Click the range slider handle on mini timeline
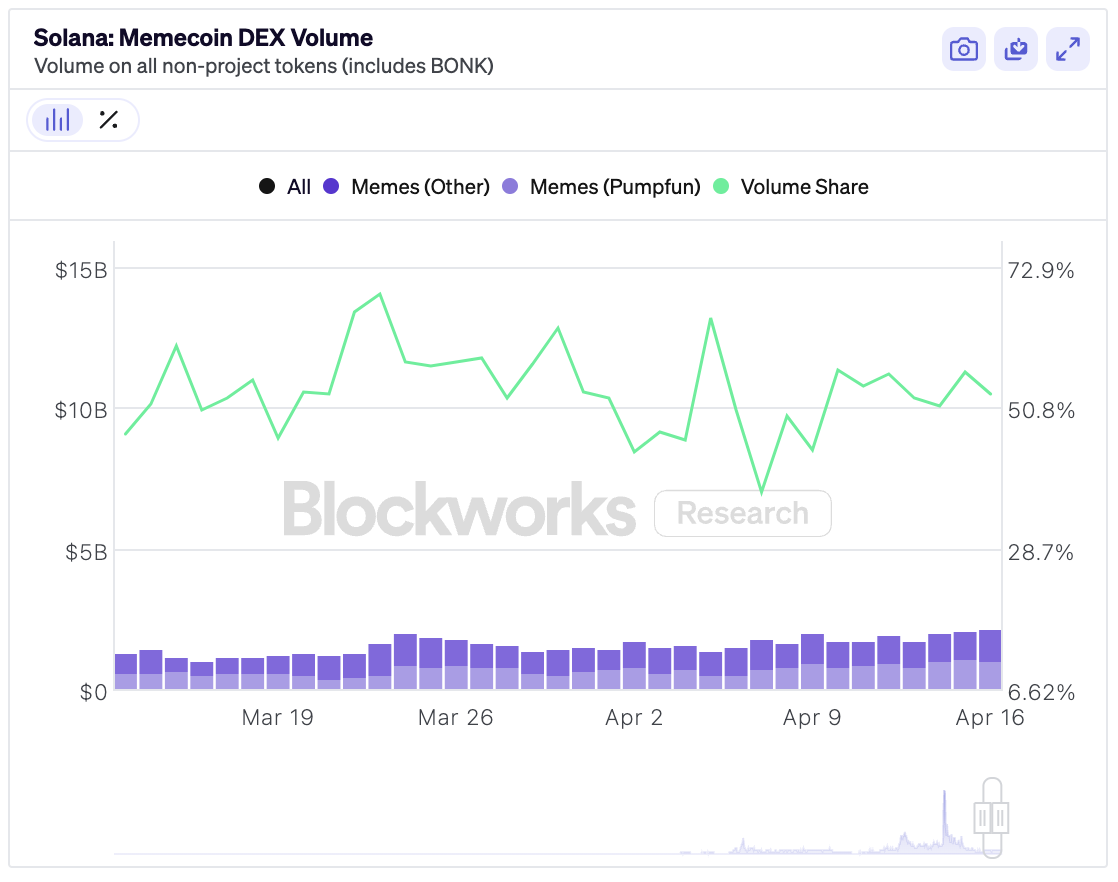1118x882 pixels. [x=992, y=818]
